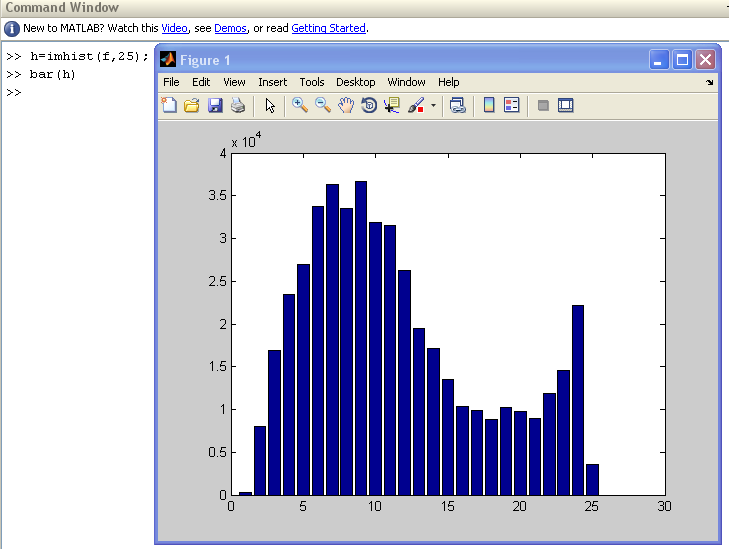Click the 'h=imhist(f,25);' command text

89,56
